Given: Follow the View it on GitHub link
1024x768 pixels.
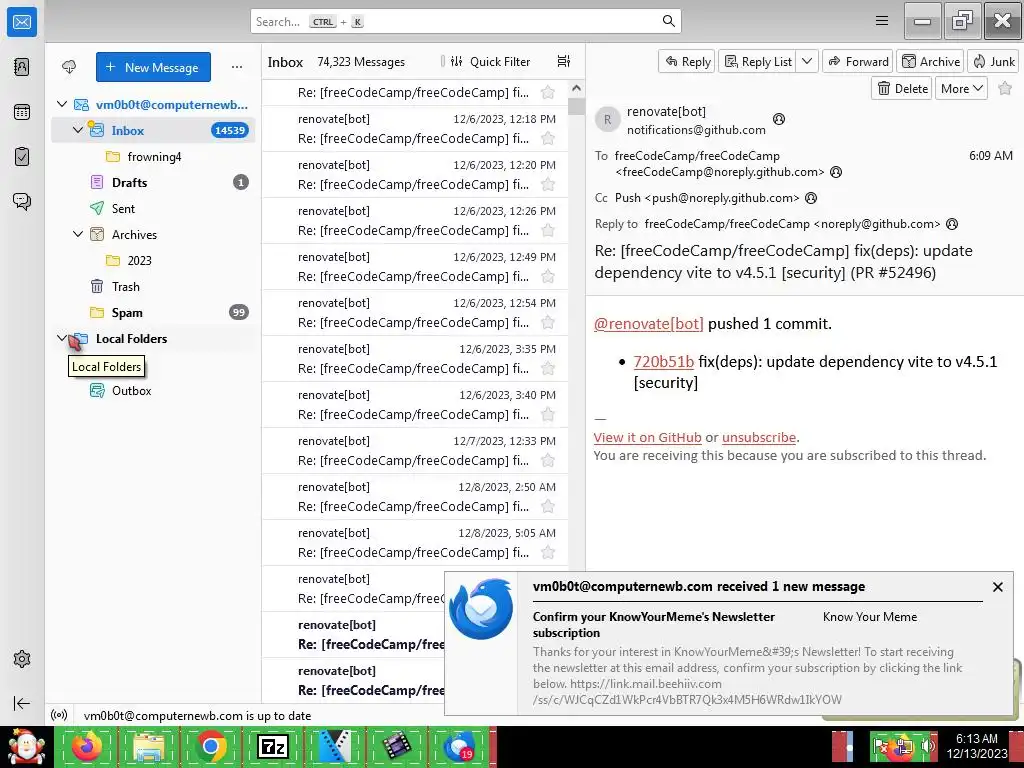Looking at the screenshot, I should (x=647, y=438).
